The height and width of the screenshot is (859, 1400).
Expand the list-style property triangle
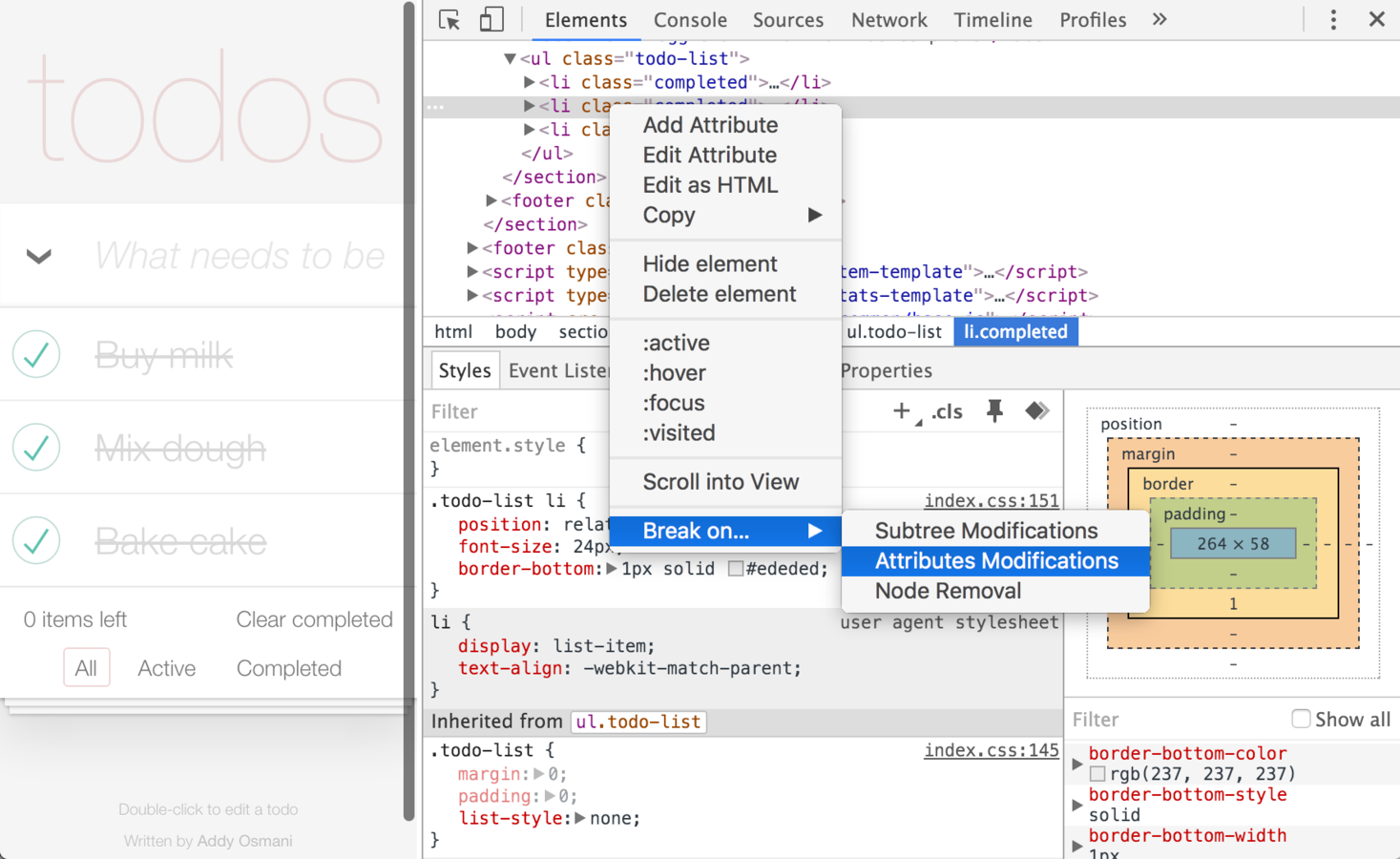point(579,818)
